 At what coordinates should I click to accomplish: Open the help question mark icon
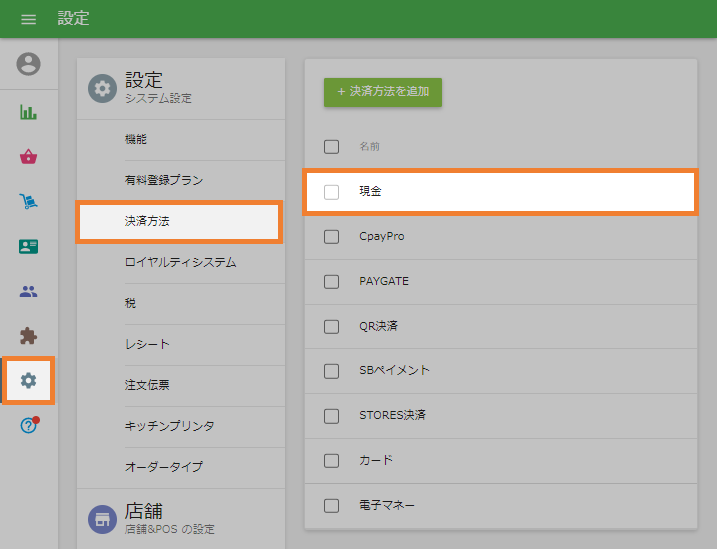point(29,425)
